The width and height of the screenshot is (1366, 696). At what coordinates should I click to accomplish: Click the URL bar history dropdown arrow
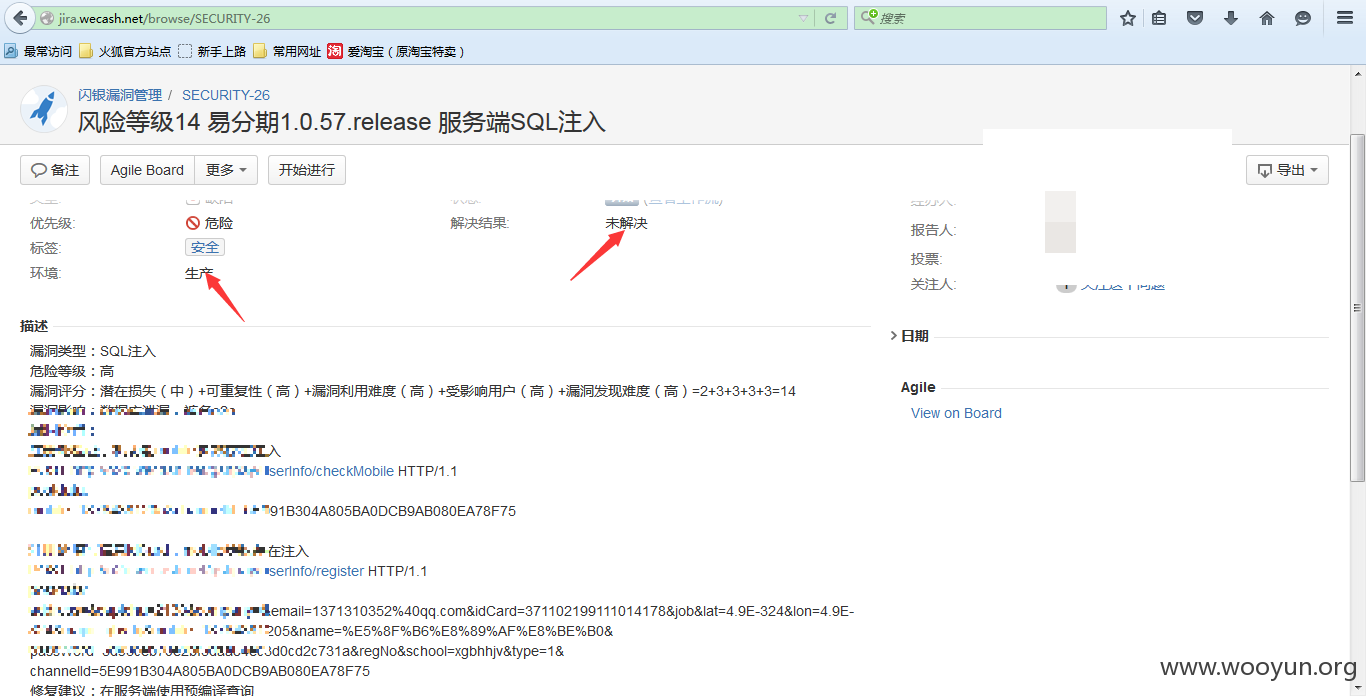coord(805,18)
